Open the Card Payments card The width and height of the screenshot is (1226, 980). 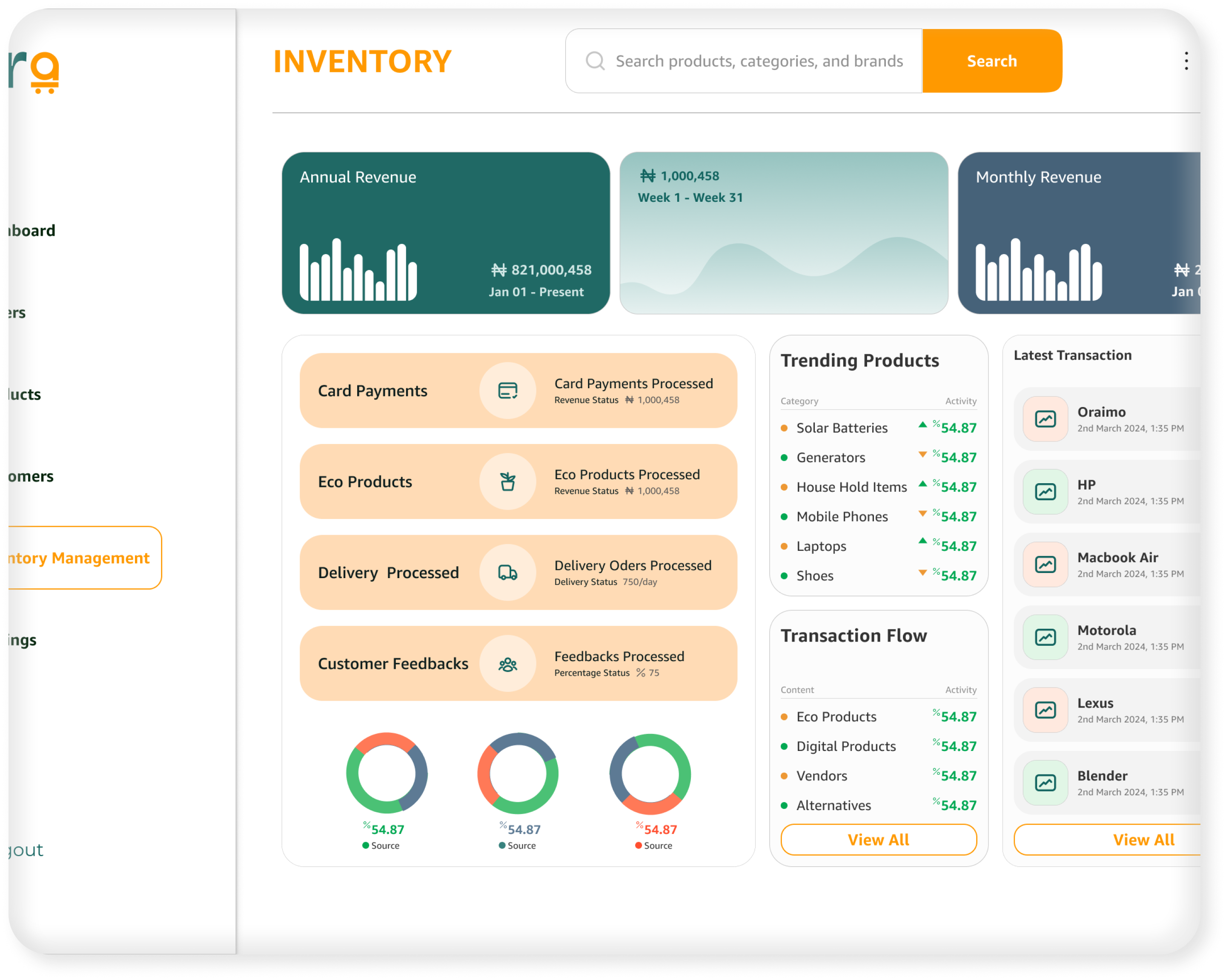tap(518, 391)
